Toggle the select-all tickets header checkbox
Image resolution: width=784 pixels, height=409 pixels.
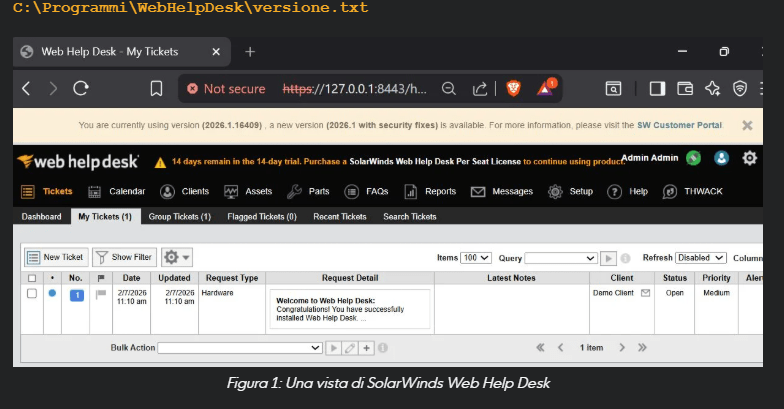[32, 277]
